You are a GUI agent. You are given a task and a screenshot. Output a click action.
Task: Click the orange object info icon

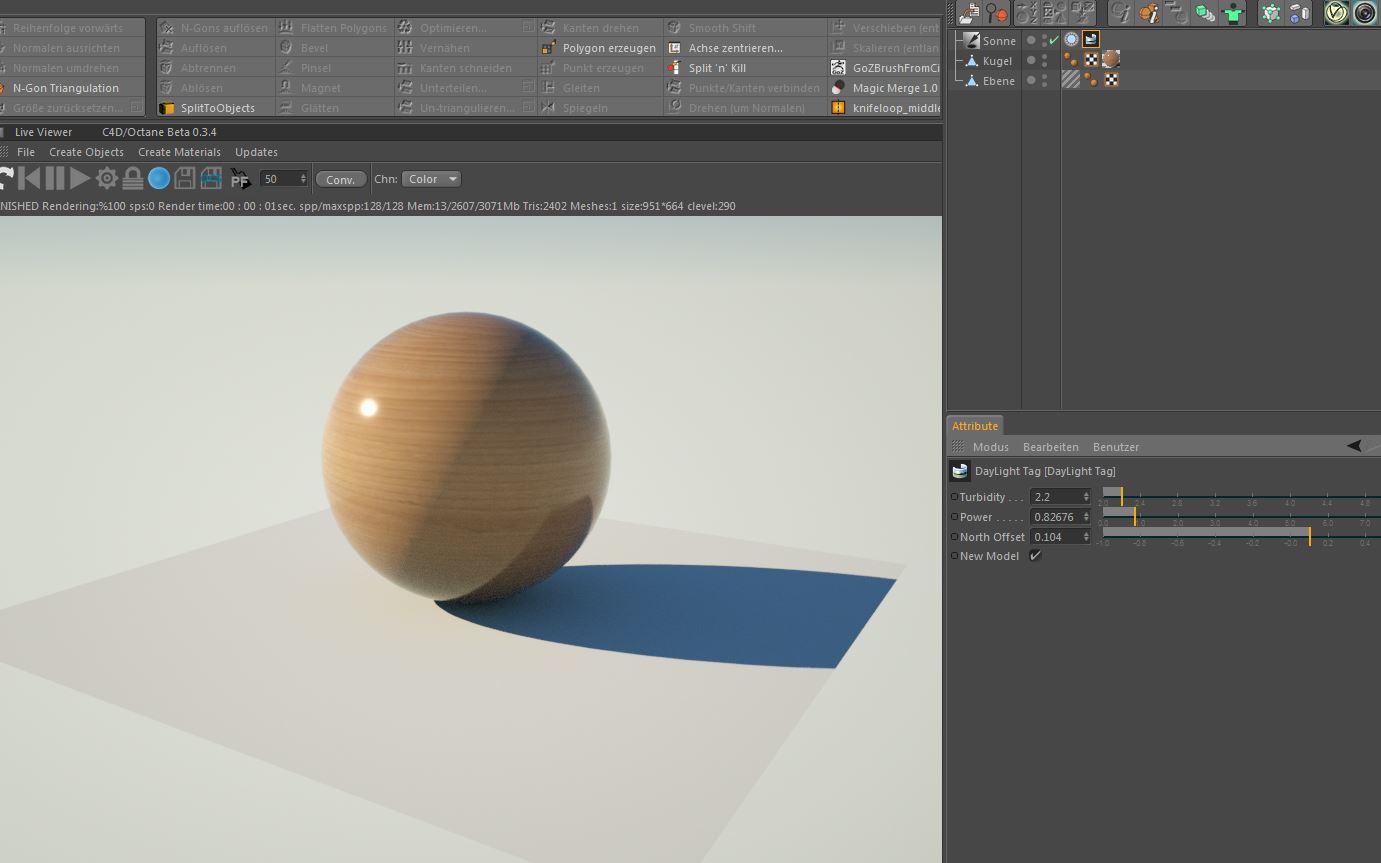pos(1149,13)
